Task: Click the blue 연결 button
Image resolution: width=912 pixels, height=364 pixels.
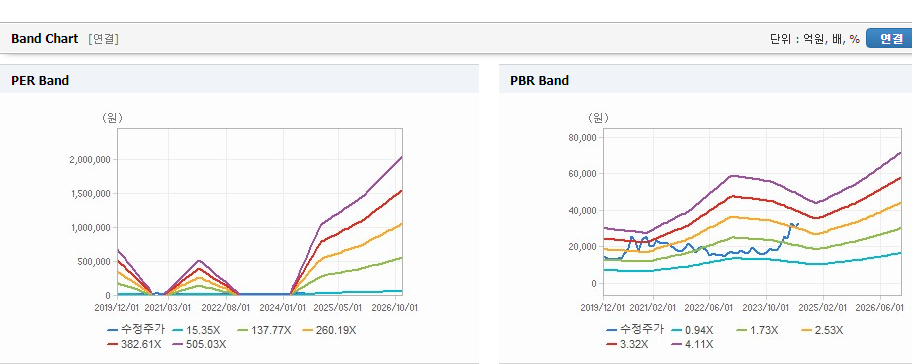Action: pyautogui.click(x=890, y=39)
